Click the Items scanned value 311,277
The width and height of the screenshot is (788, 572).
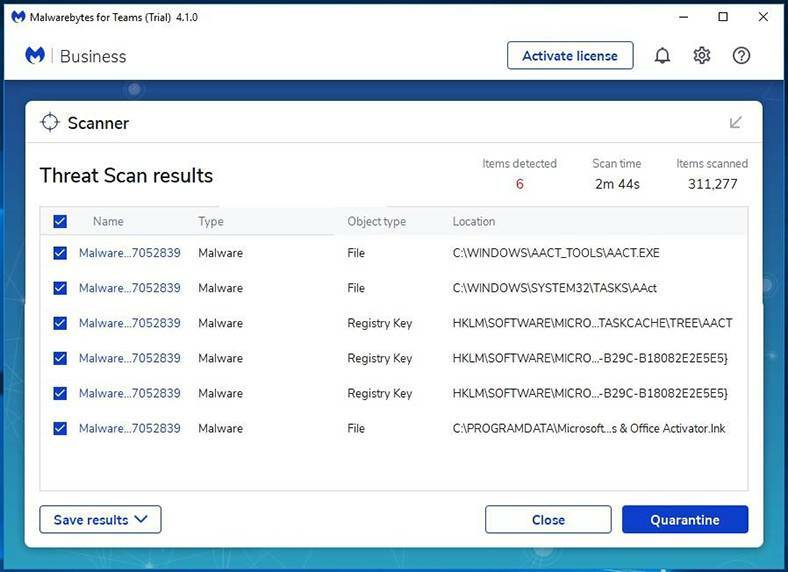click(x=712, y=184)
